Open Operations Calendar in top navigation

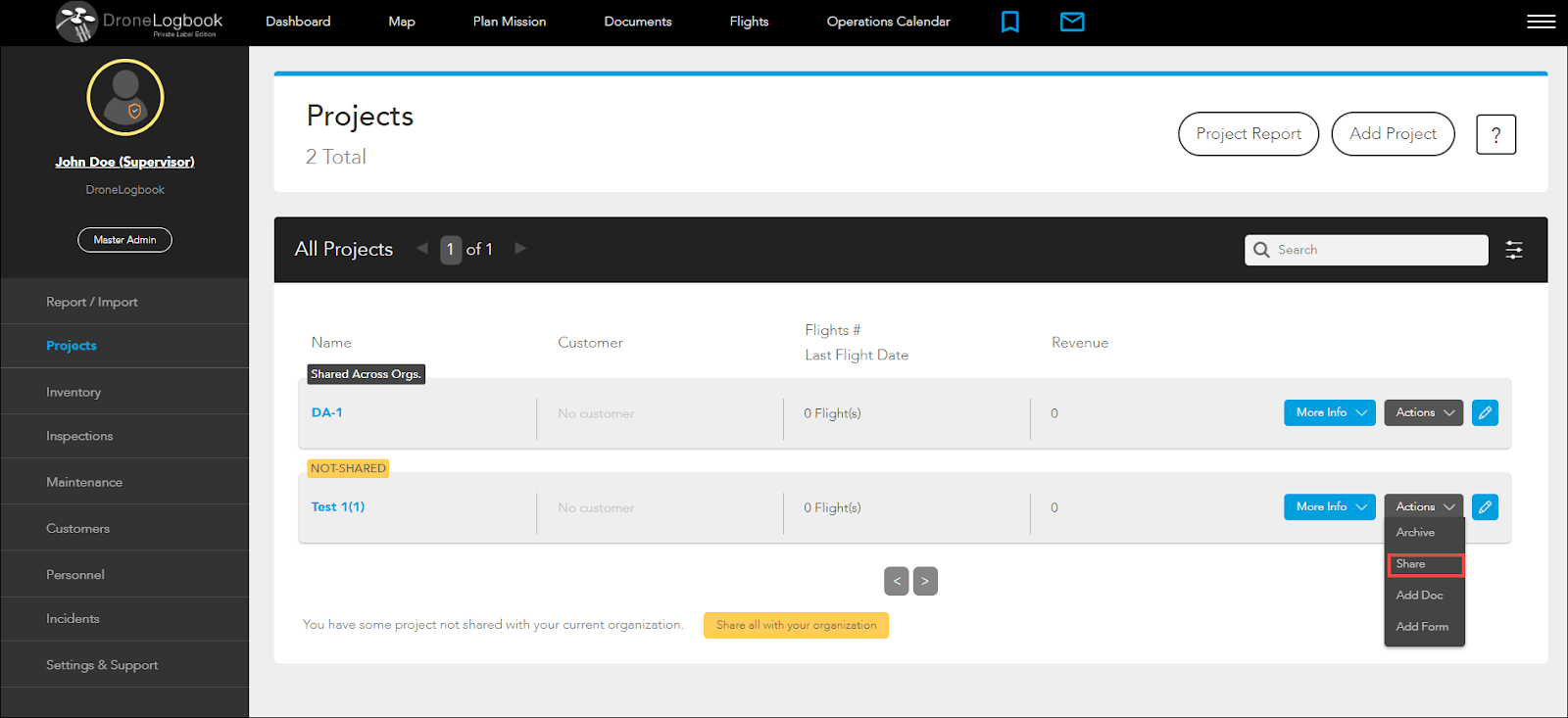tap(888, 22)
